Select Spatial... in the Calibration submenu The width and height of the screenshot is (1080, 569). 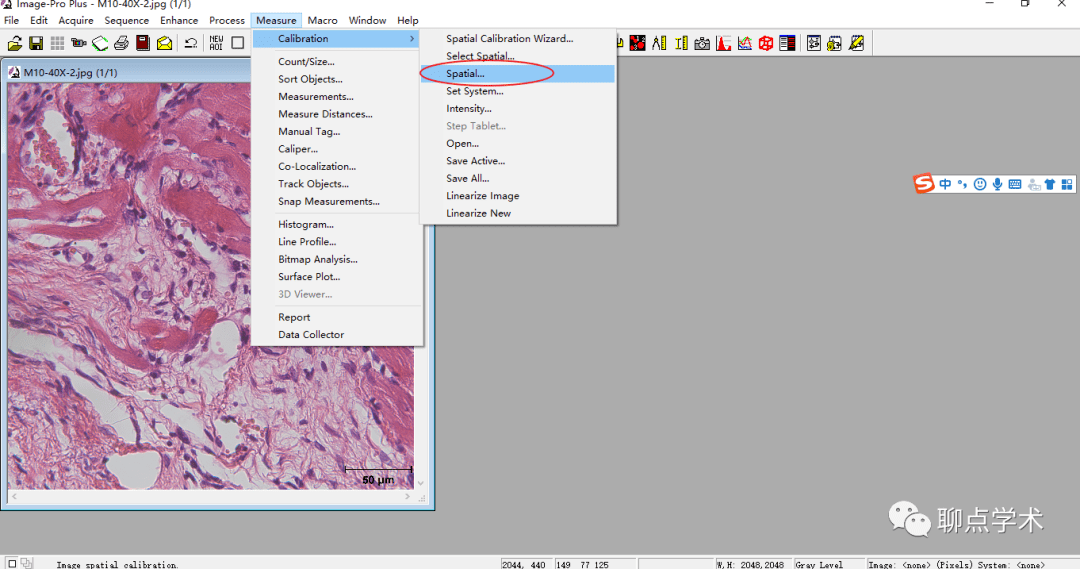coord(465,74)
